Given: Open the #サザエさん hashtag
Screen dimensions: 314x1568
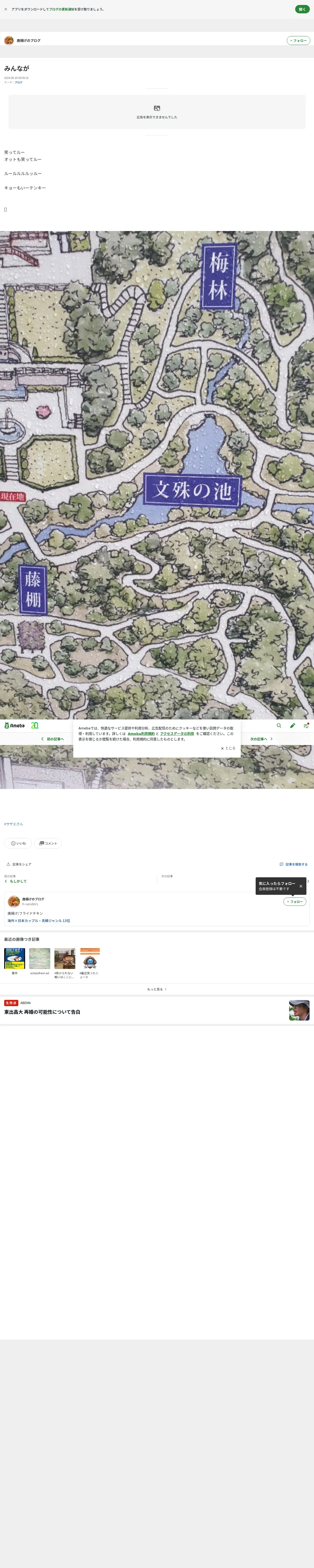Looking at the screenshot, I should click(13, 824).
